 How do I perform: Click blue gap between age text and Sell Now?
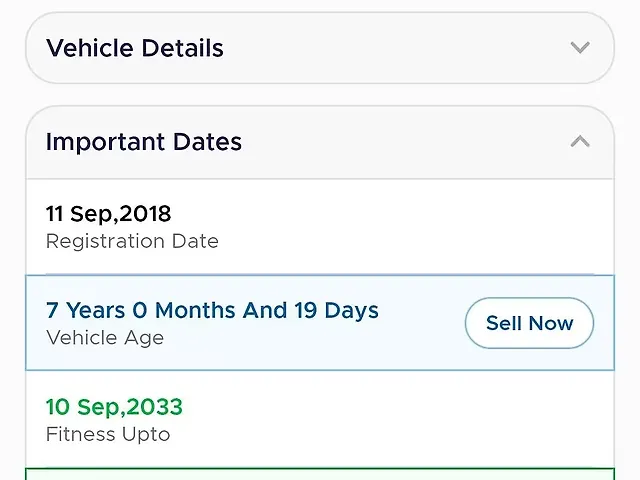pyautogui.click(x=422, y=323)
